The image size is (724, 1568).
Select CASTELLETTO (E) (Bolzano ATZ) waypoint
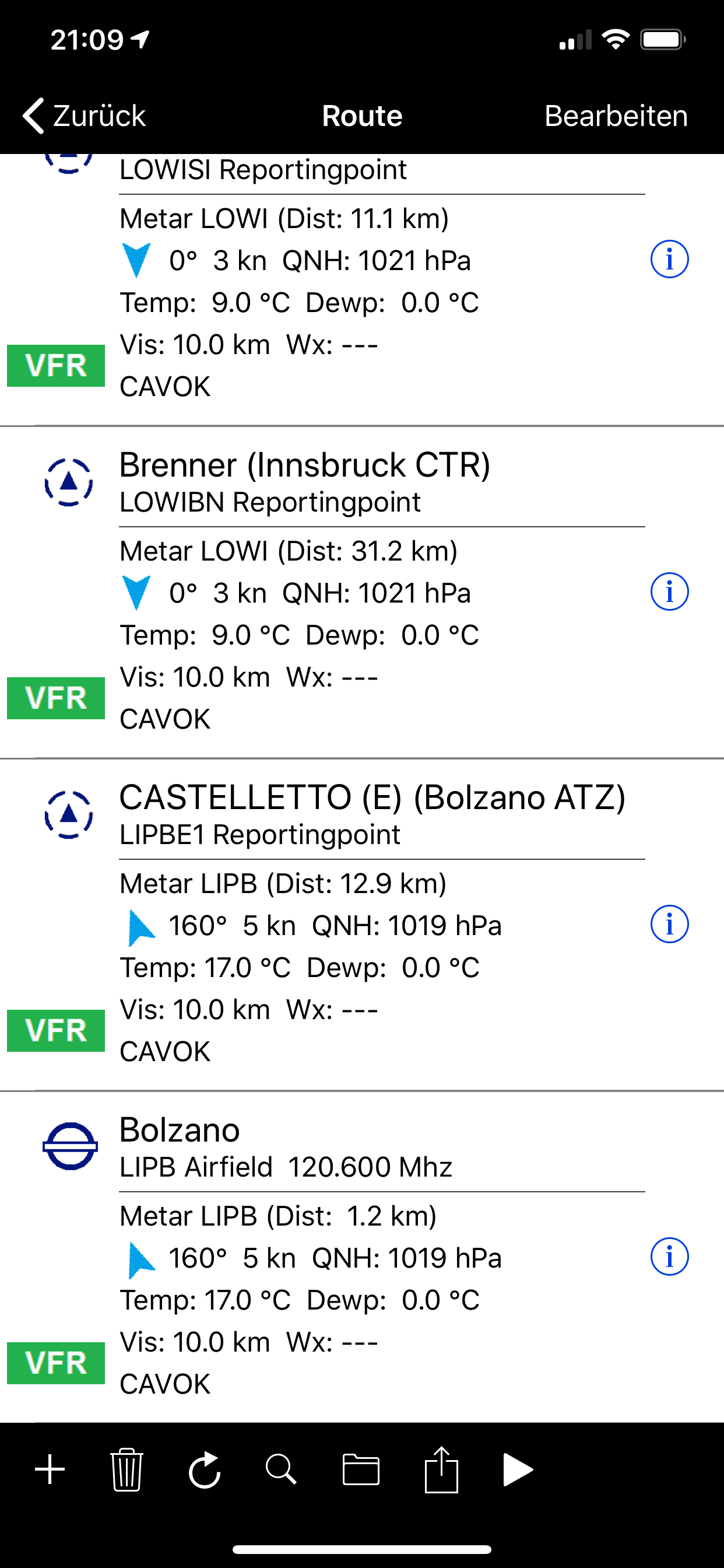(x=372, y=799)
